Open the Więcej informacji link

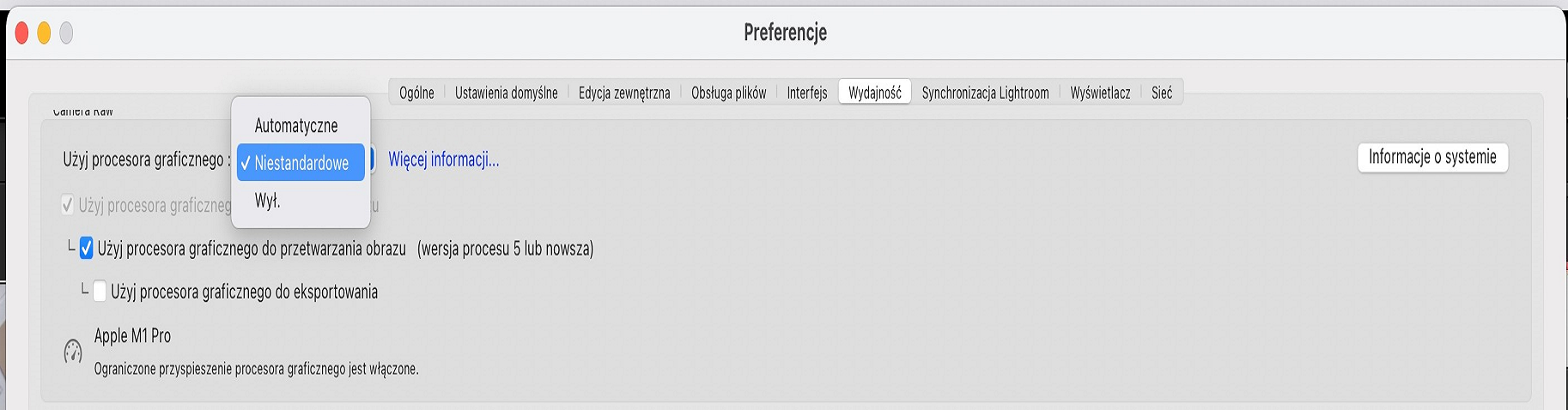click(444, 160)
